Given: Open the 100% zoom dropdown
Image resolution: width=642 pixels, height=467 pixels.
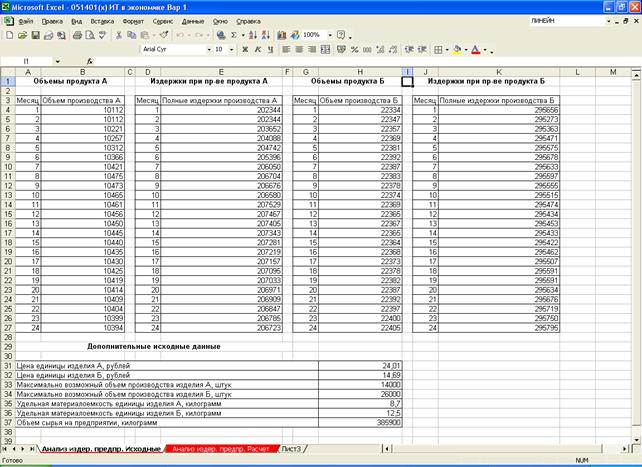Looking at the screenshot, I should click(327, 35).
